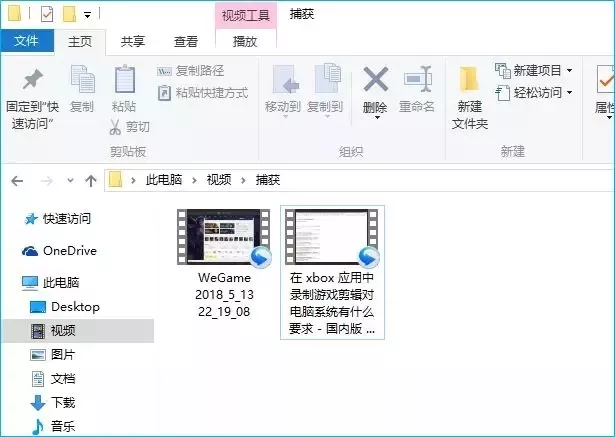Click 粘贴快捷方式 button
The width and height of the screenshot is (615, 437).
click(x=202, y=93)
